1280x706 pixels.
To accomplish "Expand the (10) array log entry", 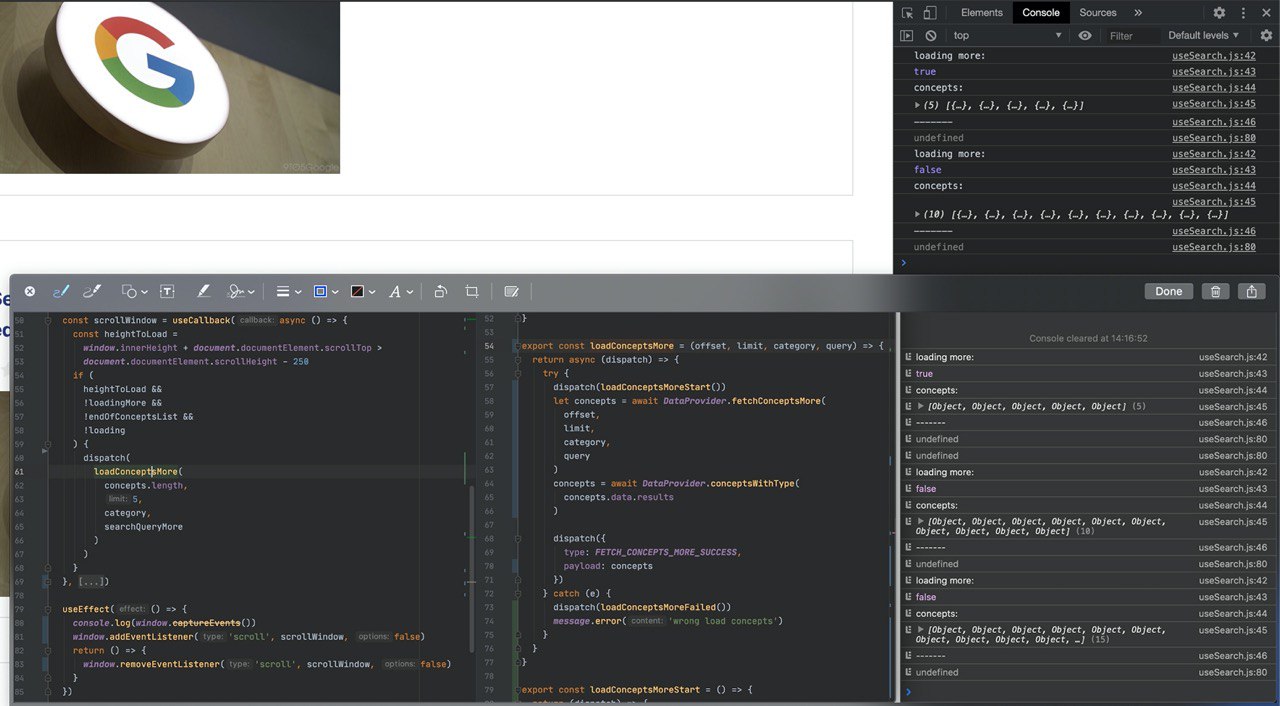I will (918, 214).
